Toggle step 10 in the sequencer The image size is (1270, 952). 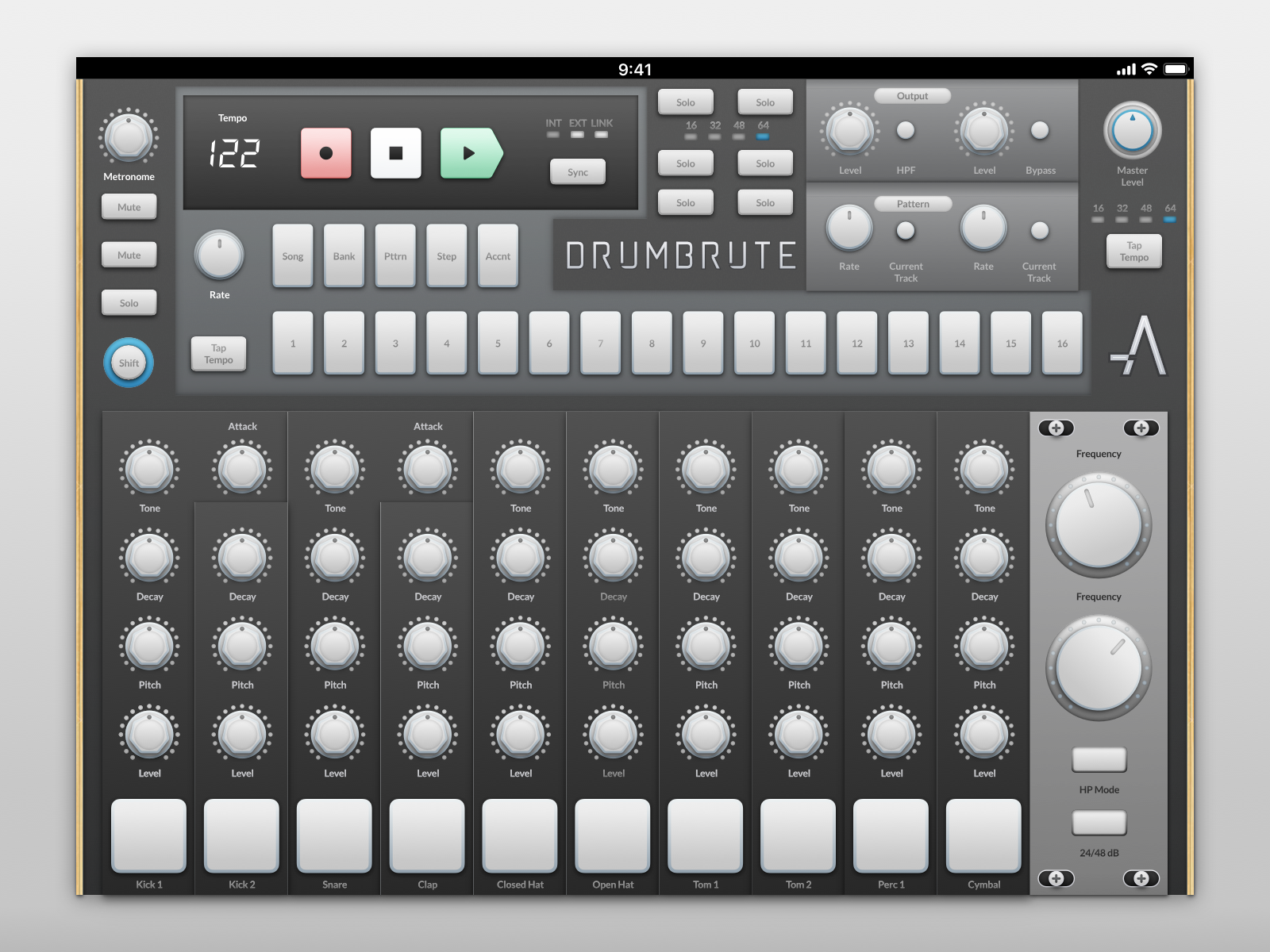755,343
